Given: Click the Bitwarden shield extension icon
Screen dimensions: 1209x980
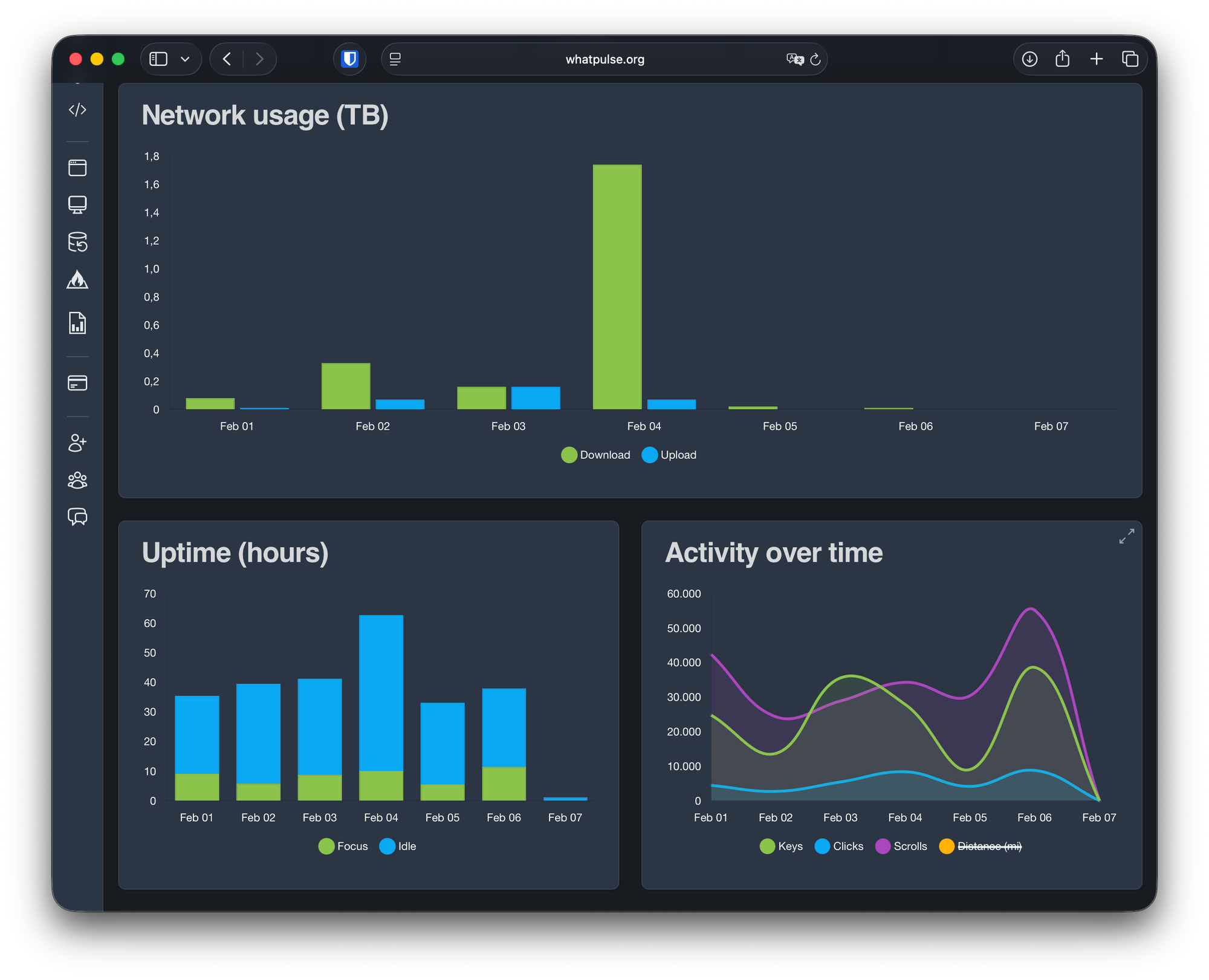Looking at the screenshot, I should coord(349,59).
